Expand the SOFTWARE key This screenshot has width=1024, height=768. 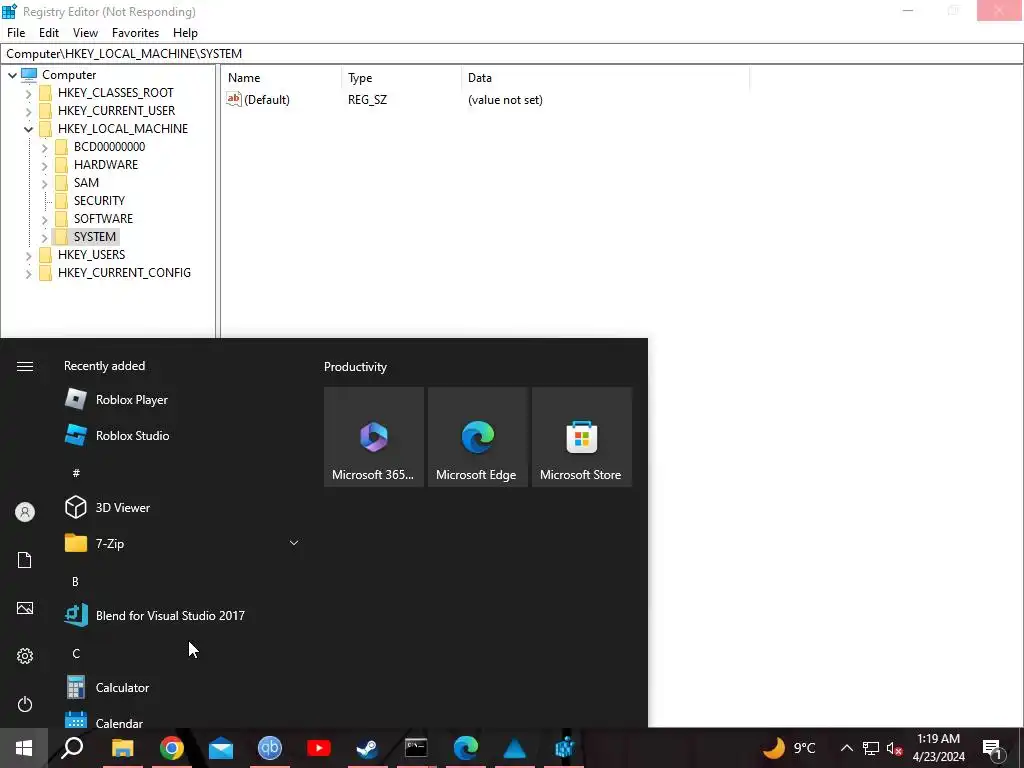pyautogui.click(x=44, y=219)
